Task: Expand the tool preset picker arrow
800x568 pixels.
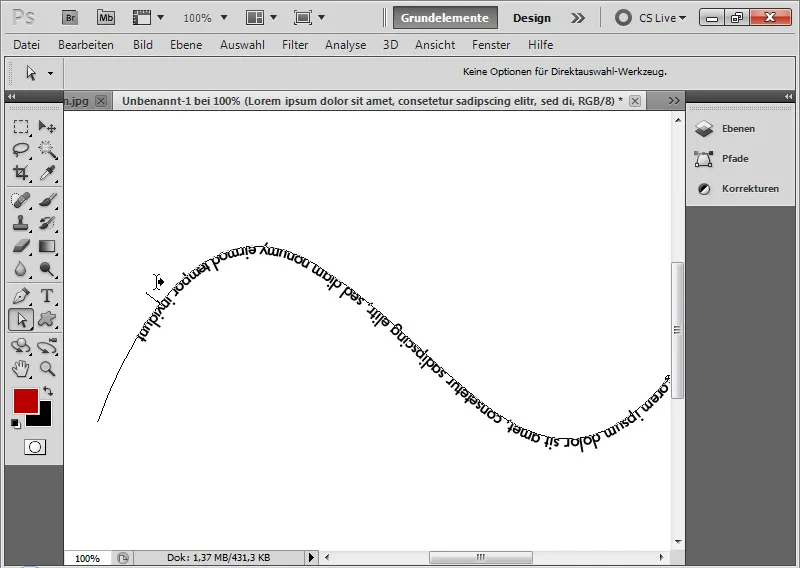Action: pos(51,73)
